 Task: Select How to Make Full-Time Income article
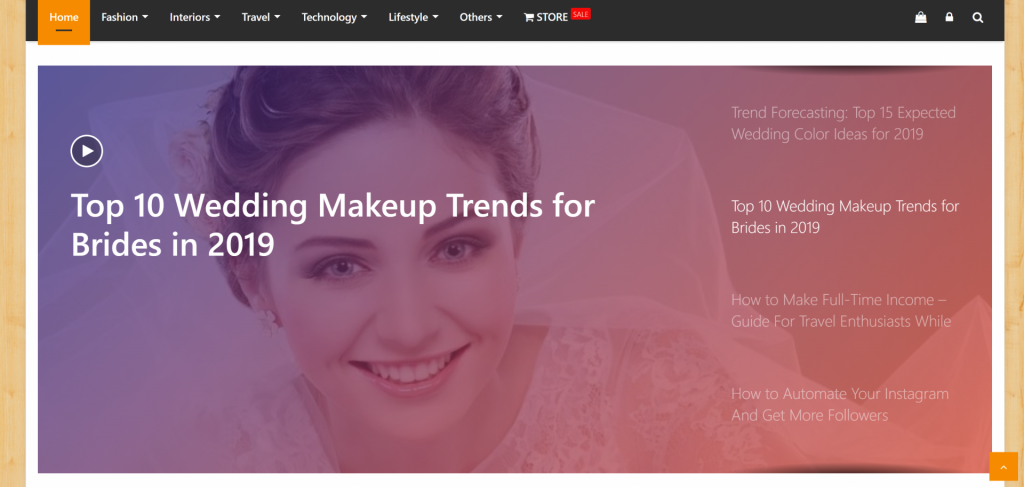[x=841, y=311]
